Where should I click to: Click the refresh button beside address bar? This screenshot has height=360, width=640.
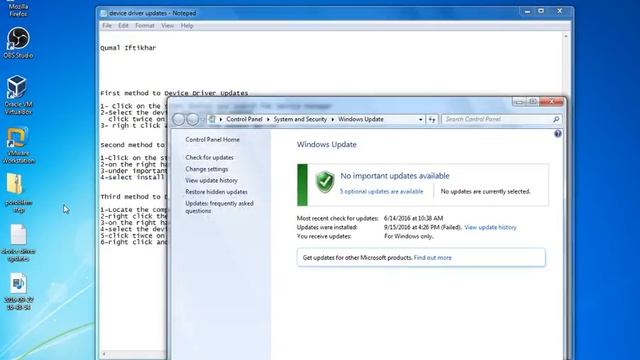point(432,119)
